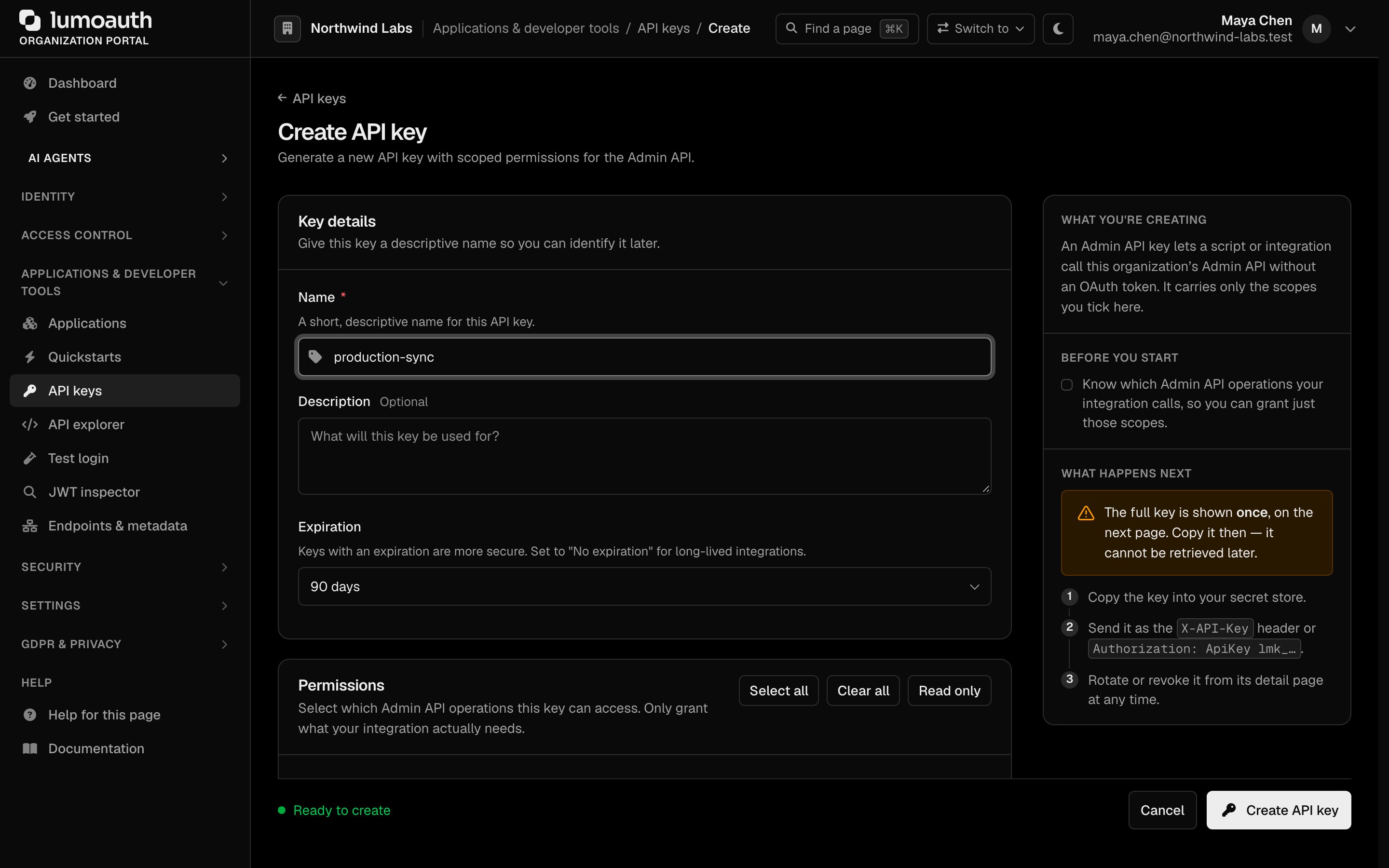Open the Find a page search

coord(846,29)
